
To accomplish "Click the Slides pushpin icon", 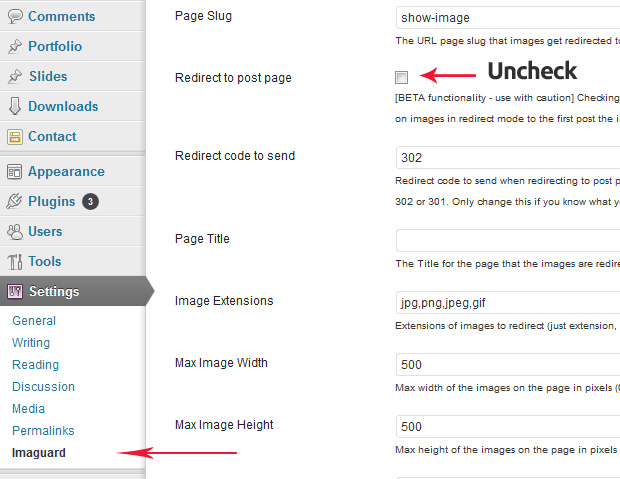I will pos(15,76).
